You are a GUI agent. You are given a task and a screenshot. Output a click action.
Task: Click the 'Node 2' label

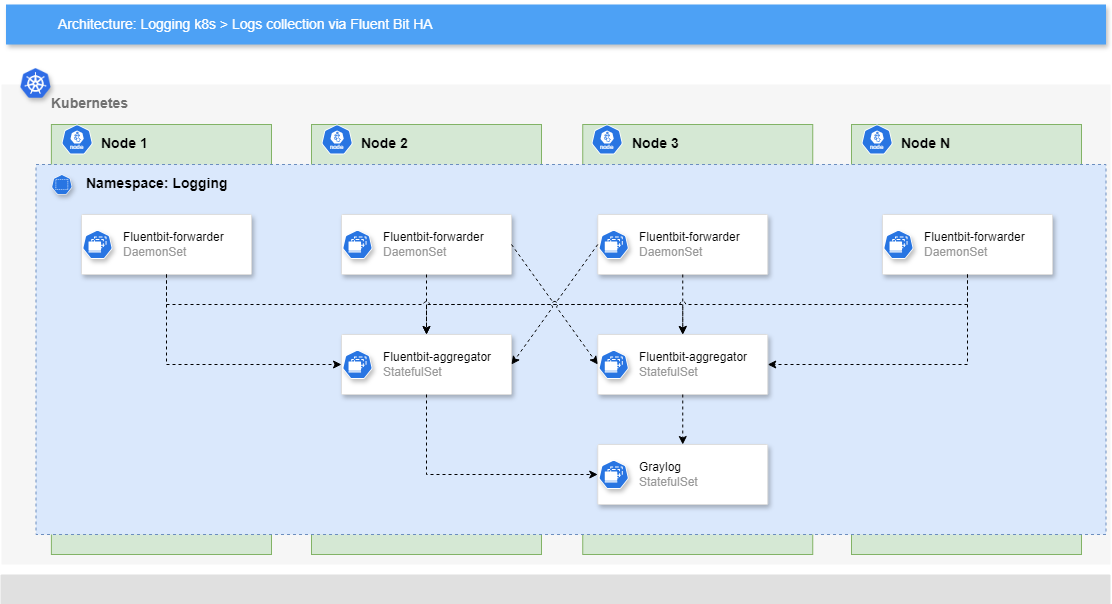point(384,143)
